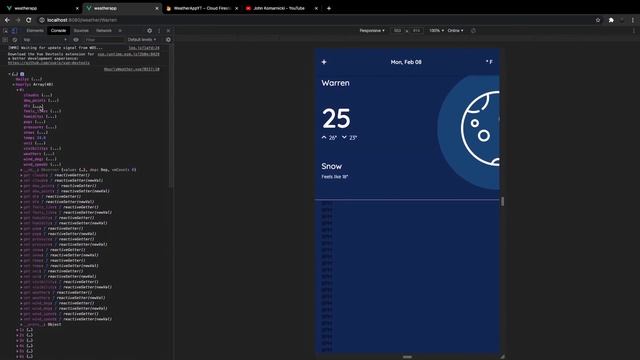
Task: Open a new browser tab
Action: tap(329, 8)
